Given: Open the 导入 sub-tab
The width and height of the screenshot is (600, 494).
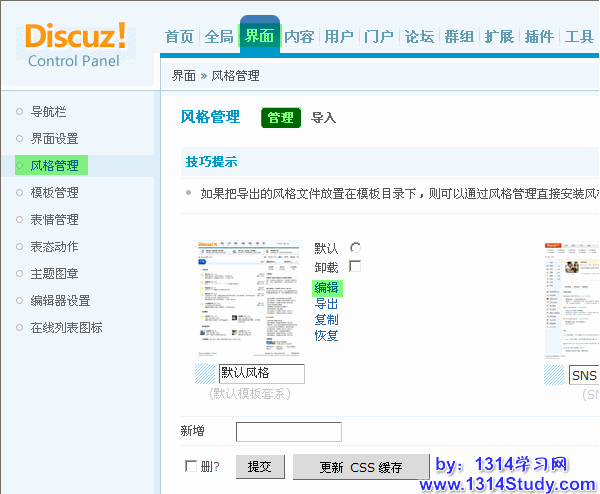Looking at the screenshot, I should pyautogui.click(x=323, y=118).
